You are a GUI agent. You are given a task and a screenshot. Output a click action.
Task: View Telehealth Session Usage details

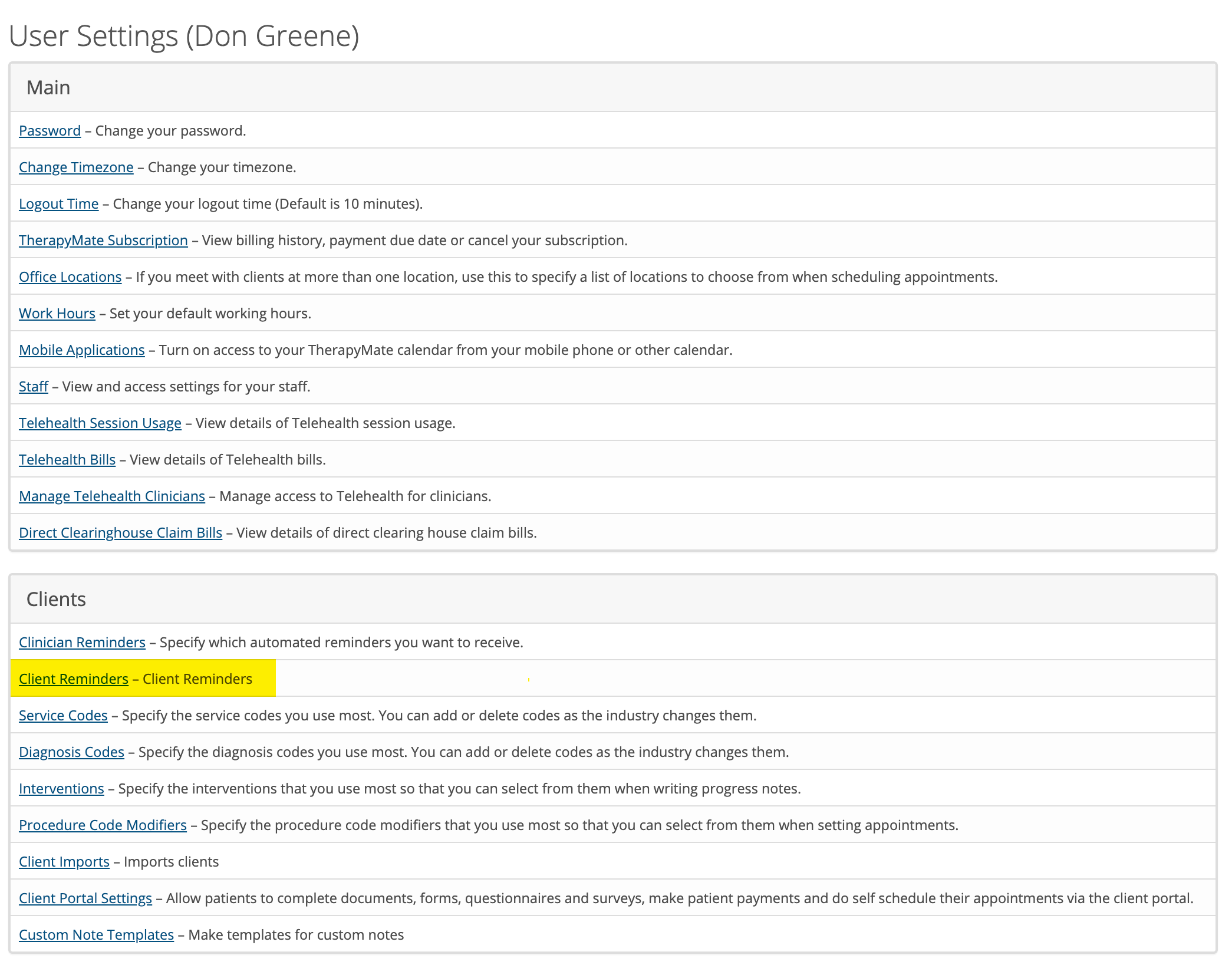(100, 423)
